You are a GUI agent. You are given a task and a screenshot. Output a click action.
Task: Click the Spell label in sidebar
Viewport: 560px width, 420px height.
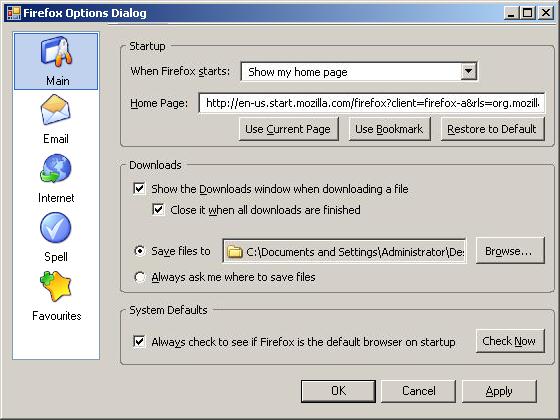(56, 257)
